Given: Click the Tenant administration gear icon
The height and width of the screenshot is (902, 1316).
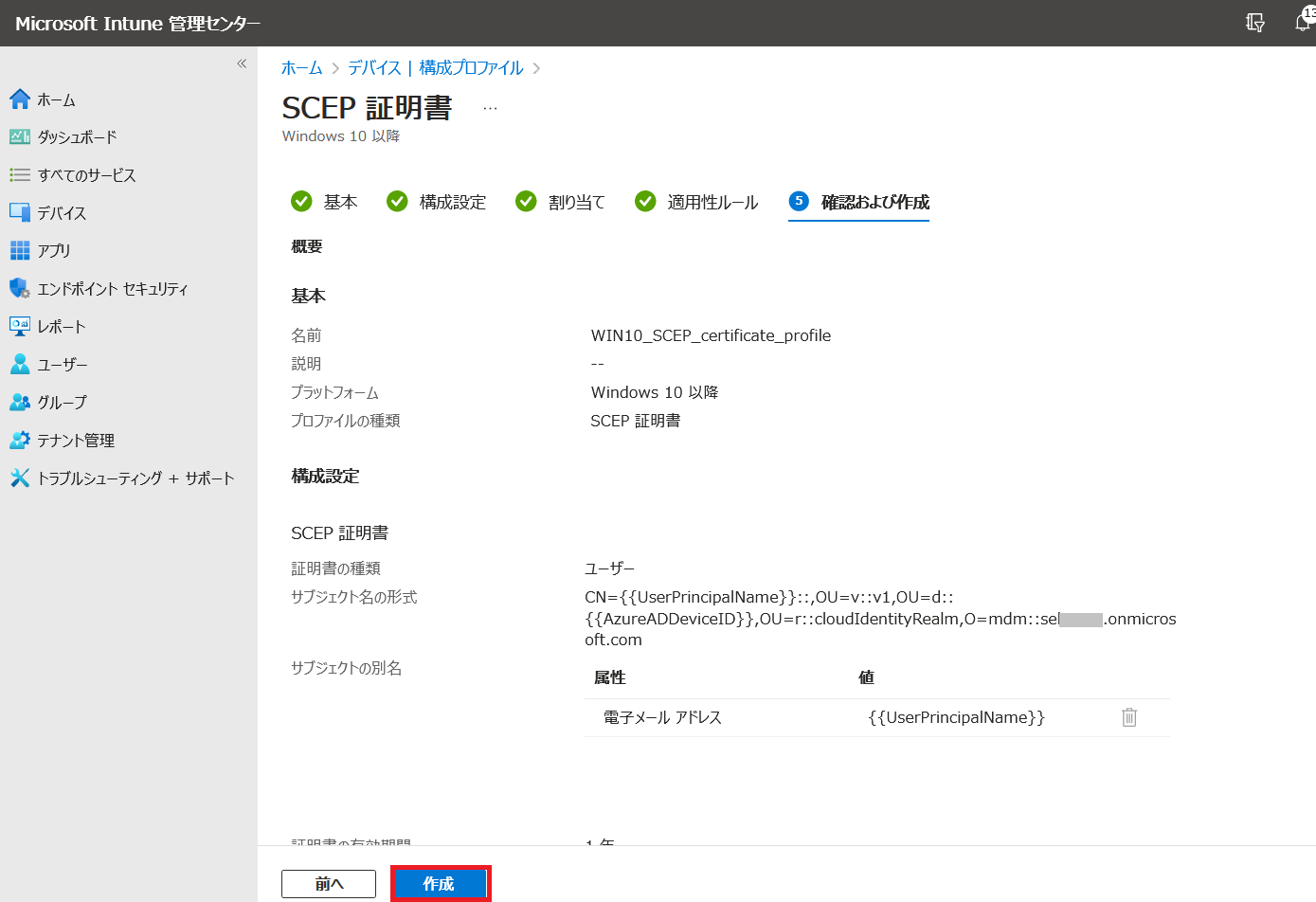Looking at the screenshot, I should [20, 440].
